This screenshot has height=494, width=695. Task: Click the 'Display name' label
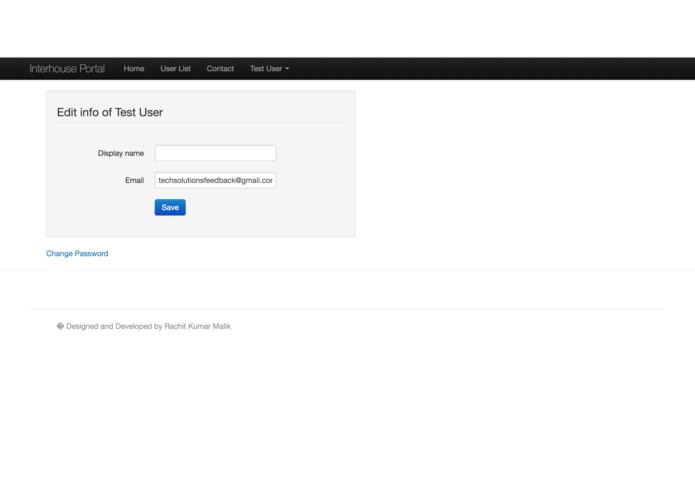point(121,153)
